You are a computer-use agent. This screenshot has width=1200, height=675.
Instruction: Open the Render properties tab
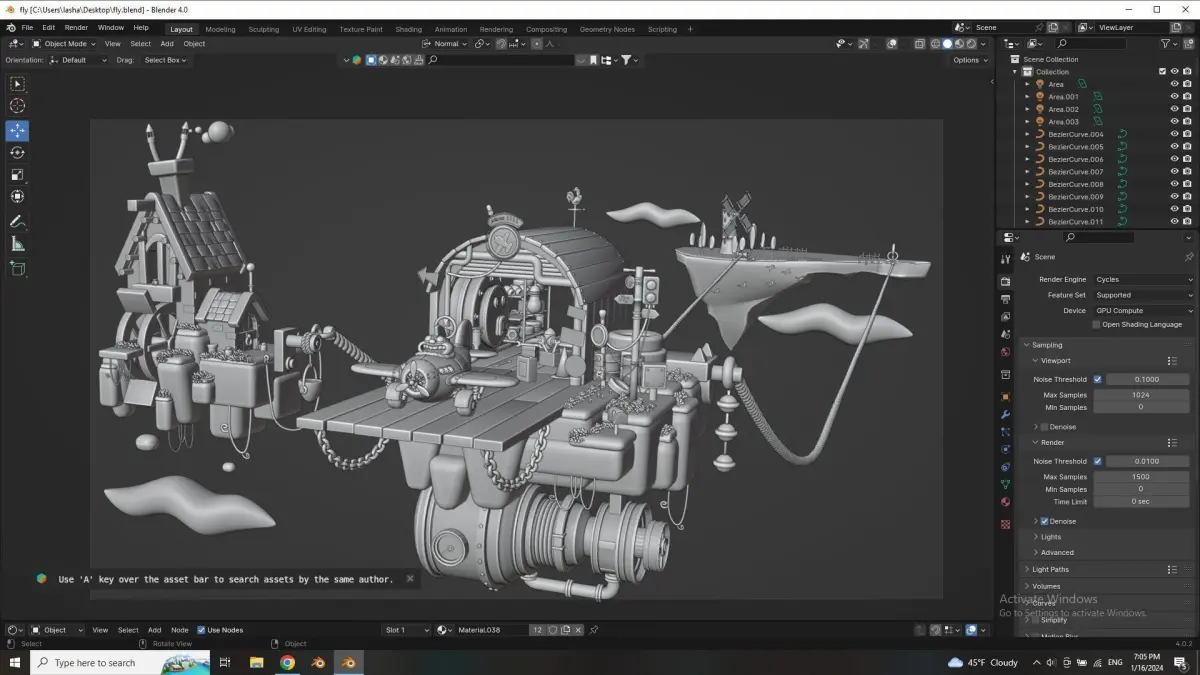pyautogui.click(x=1005, y=281)
